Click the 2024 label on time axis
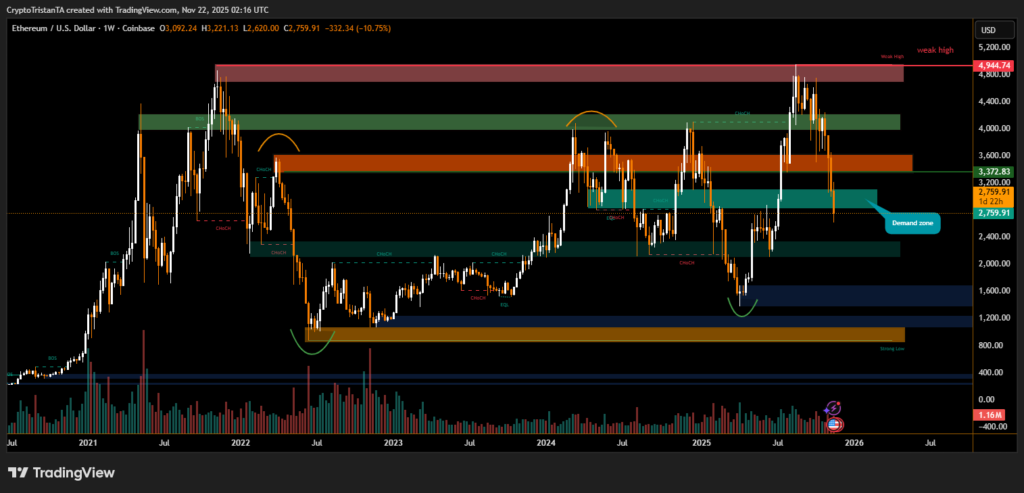 tap(545, 440)
